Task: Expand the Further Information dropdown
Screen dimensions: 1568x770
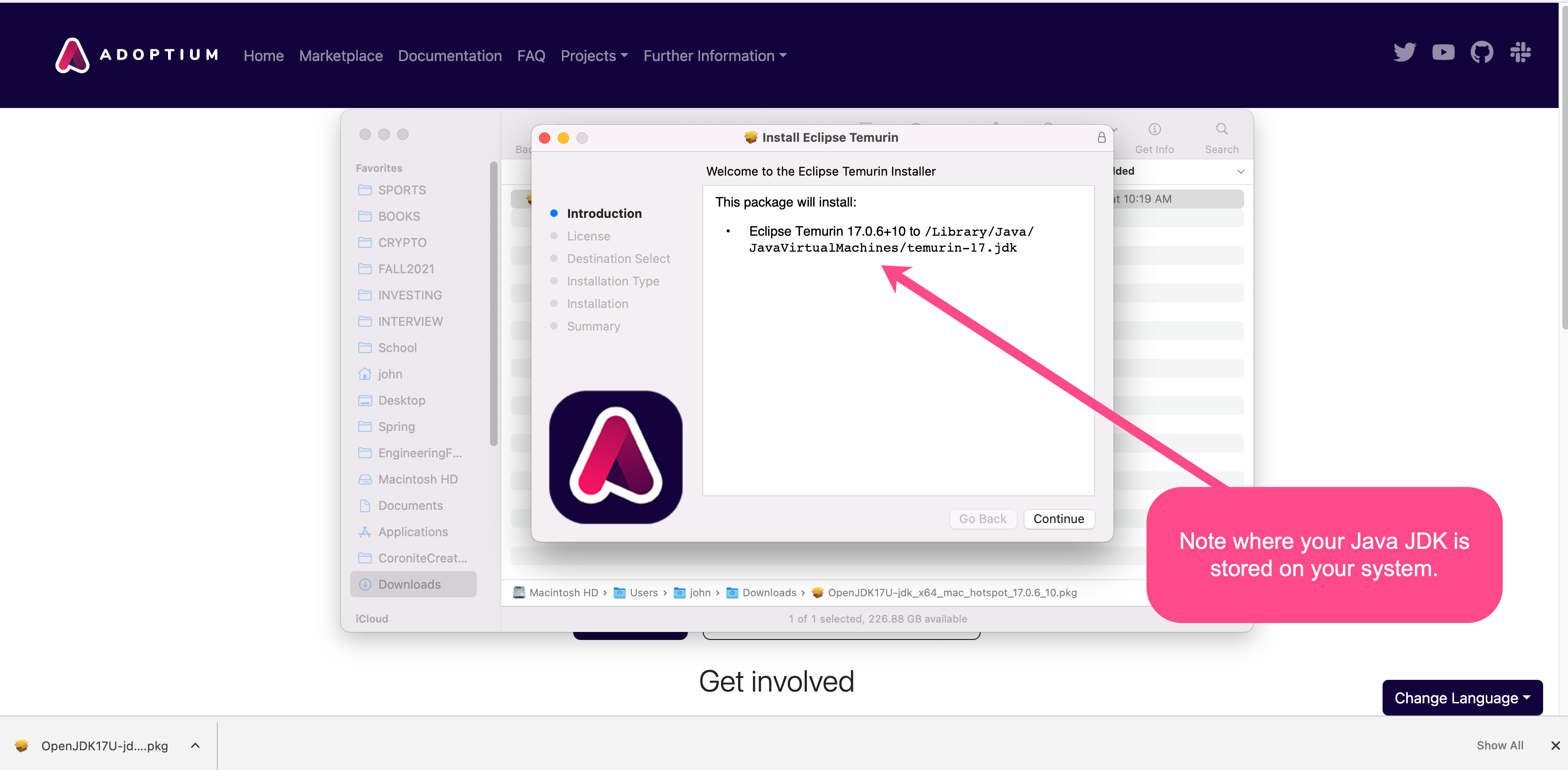Action: (715, 56)
